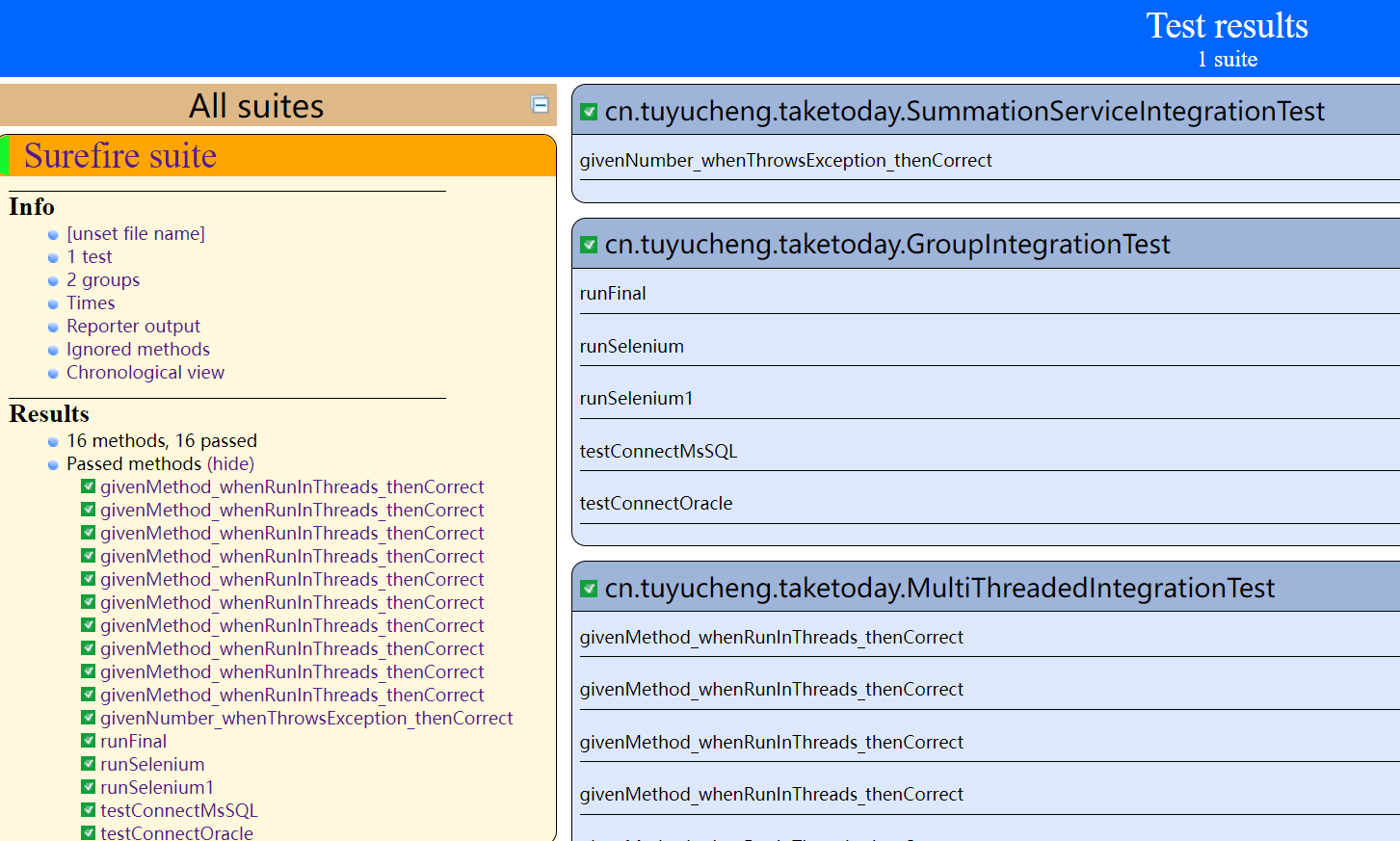
Task: Select the Surefire suite entry
Action: tap(120, 155)
